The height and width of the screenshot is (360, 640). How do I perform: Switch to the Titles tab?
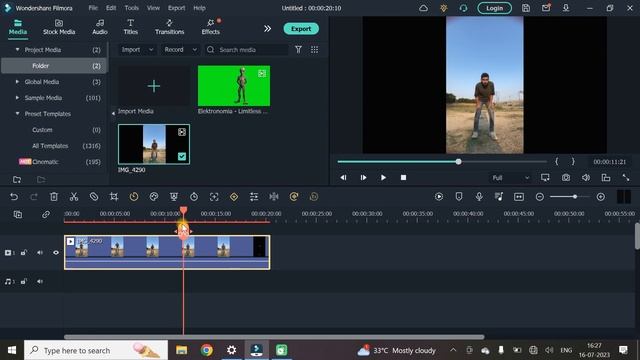[x=131, y=27]
